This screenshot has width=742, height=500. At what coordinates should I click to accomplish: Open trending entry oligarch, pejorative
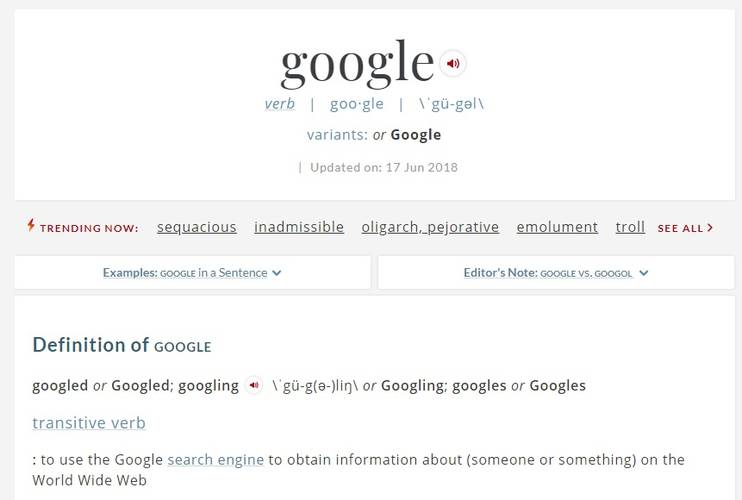tap(430, 227)
